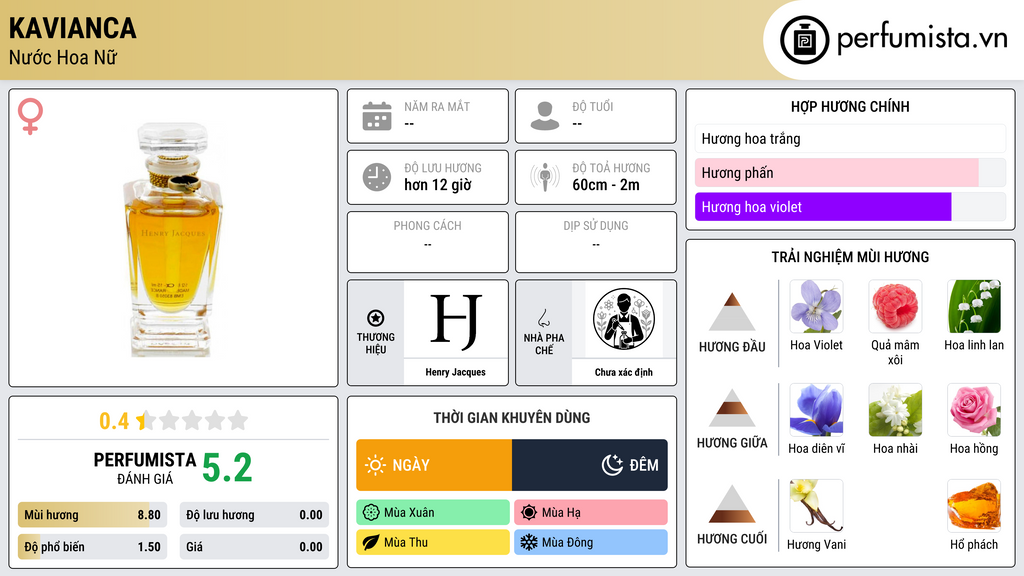
Task: Click the Henry Jacques brand name label
Action: (456, 372)
